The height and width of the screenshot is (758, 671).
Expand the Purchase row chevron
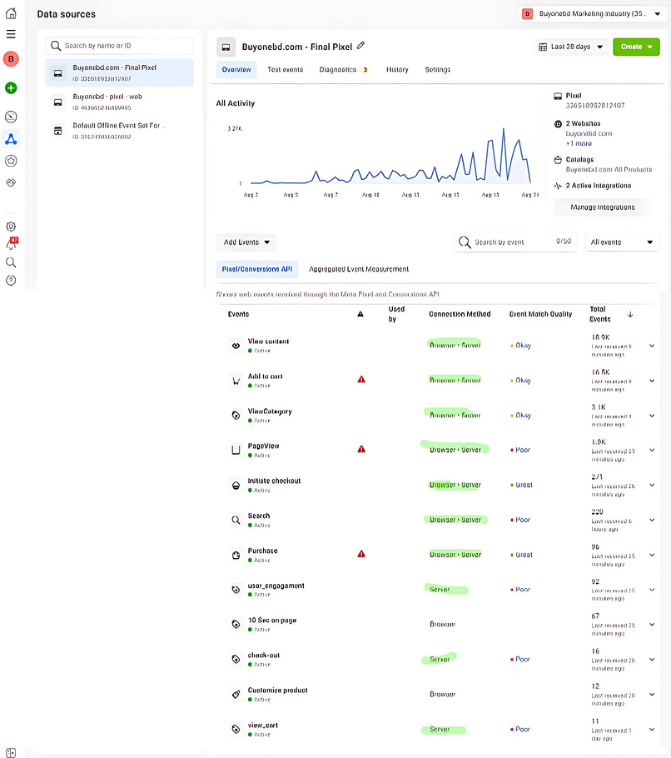point(652,555)
